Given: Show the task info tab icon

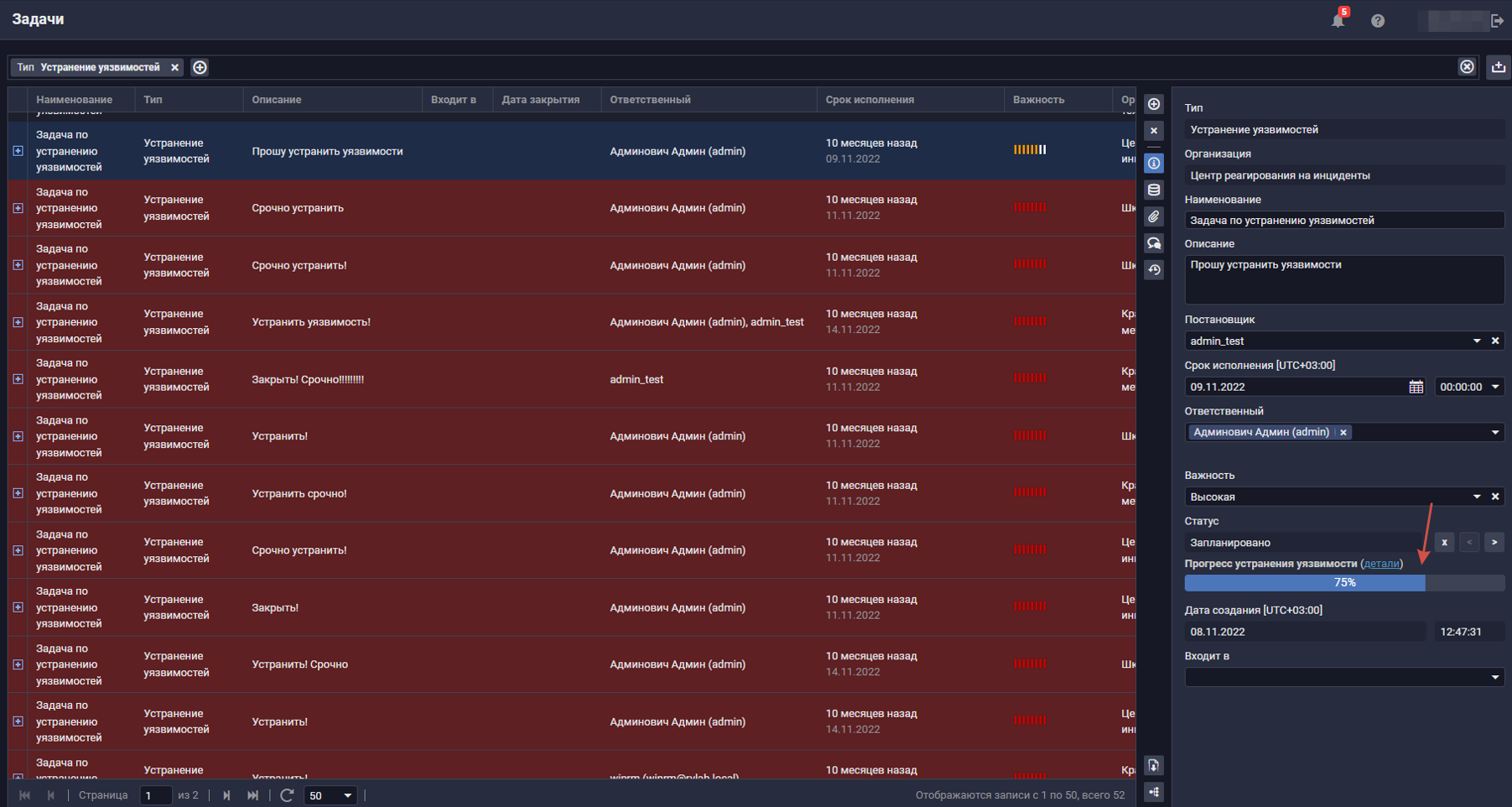Looking at the screenshot, I should click(1154, 163).
